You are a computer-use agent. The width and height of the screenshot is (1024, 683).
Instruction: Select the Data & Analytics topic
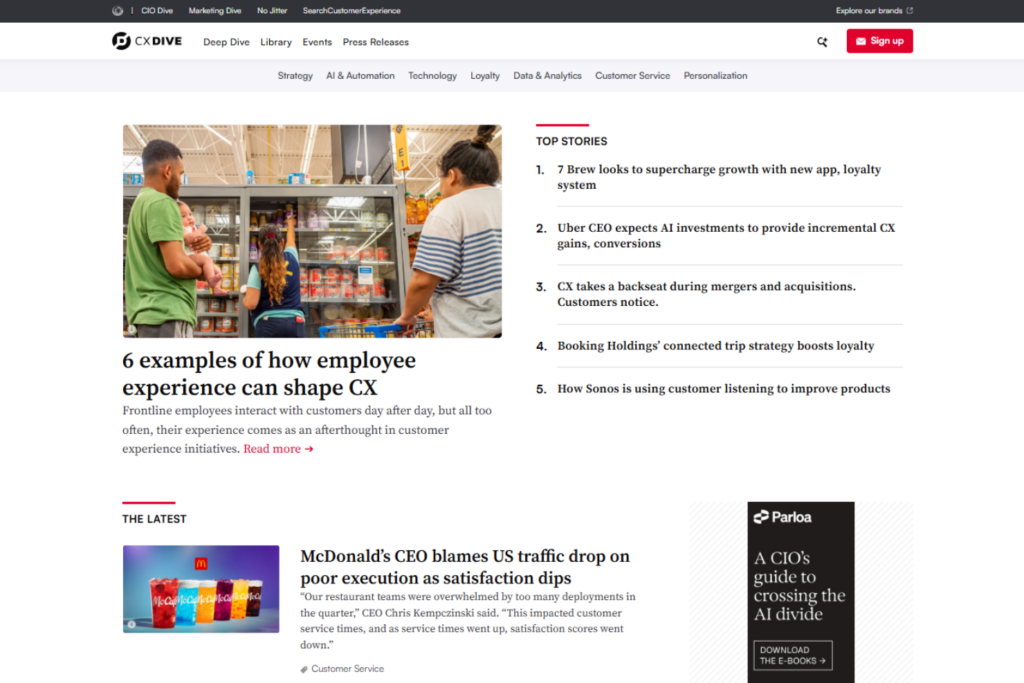[547, 76]
